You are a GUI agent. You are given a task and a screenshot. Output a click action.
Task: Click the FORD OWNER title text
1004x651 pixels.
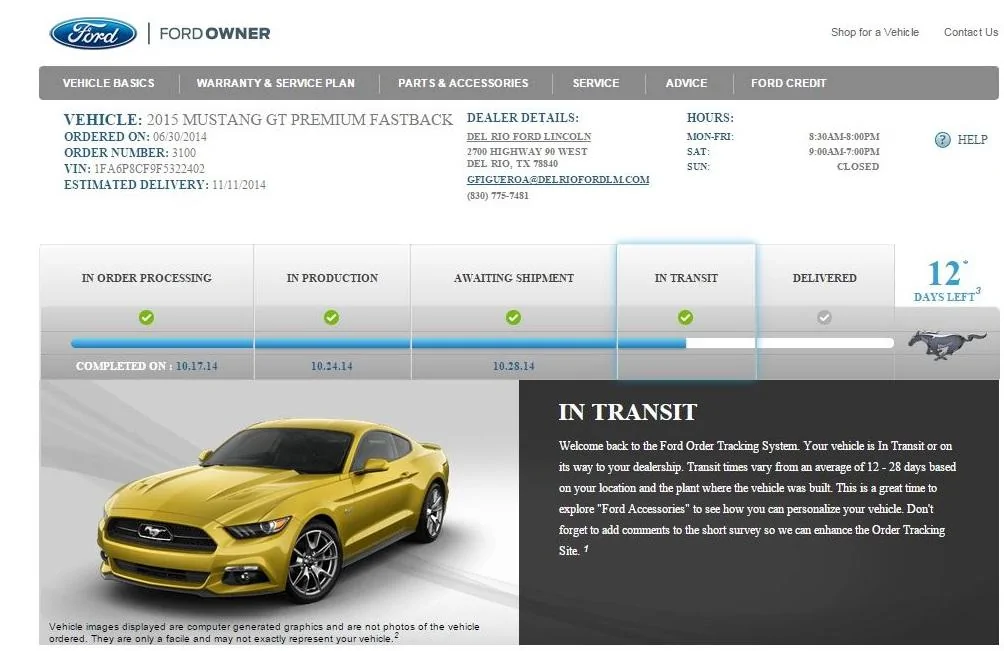215,33
